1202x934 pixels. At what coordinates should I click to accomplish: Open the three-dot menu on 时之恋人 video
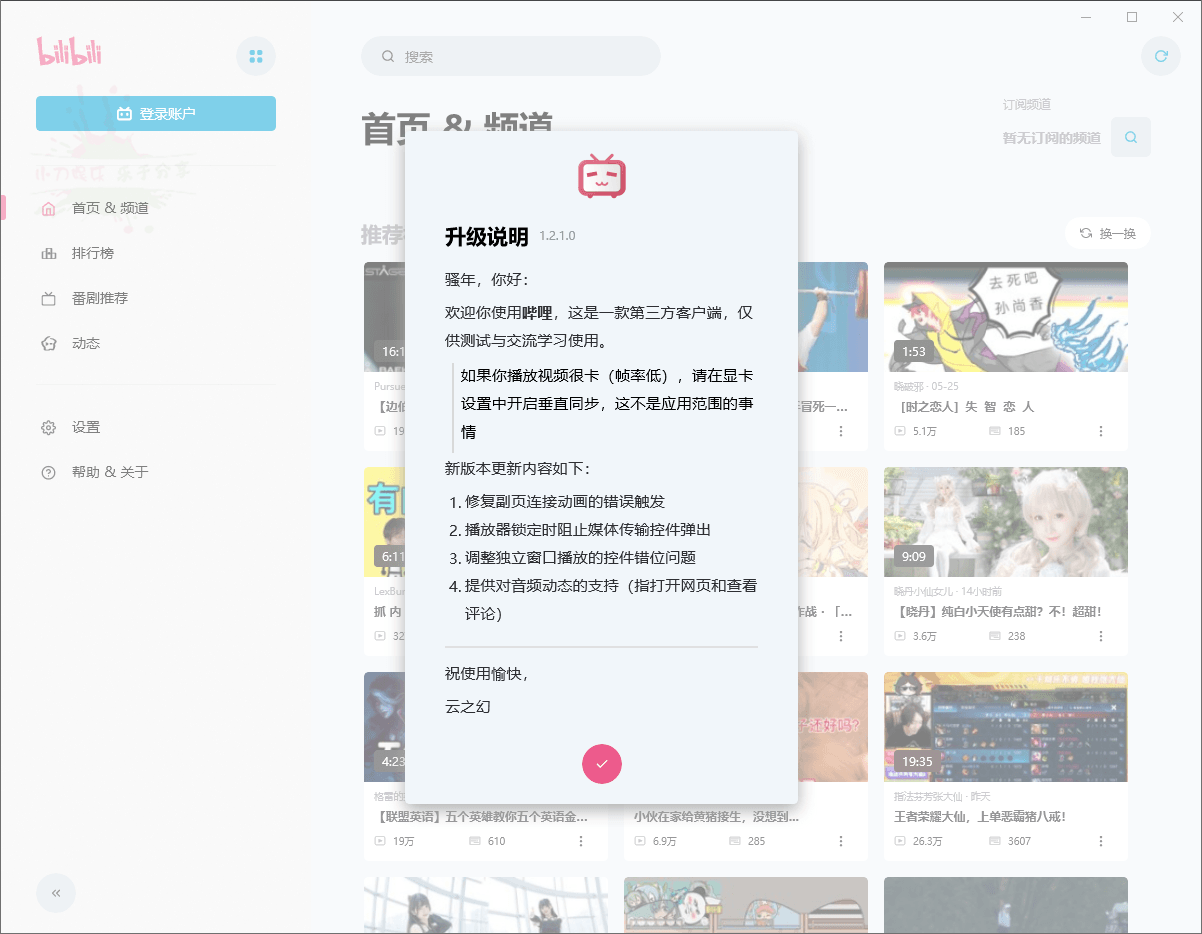click(x=1102, y=431)
